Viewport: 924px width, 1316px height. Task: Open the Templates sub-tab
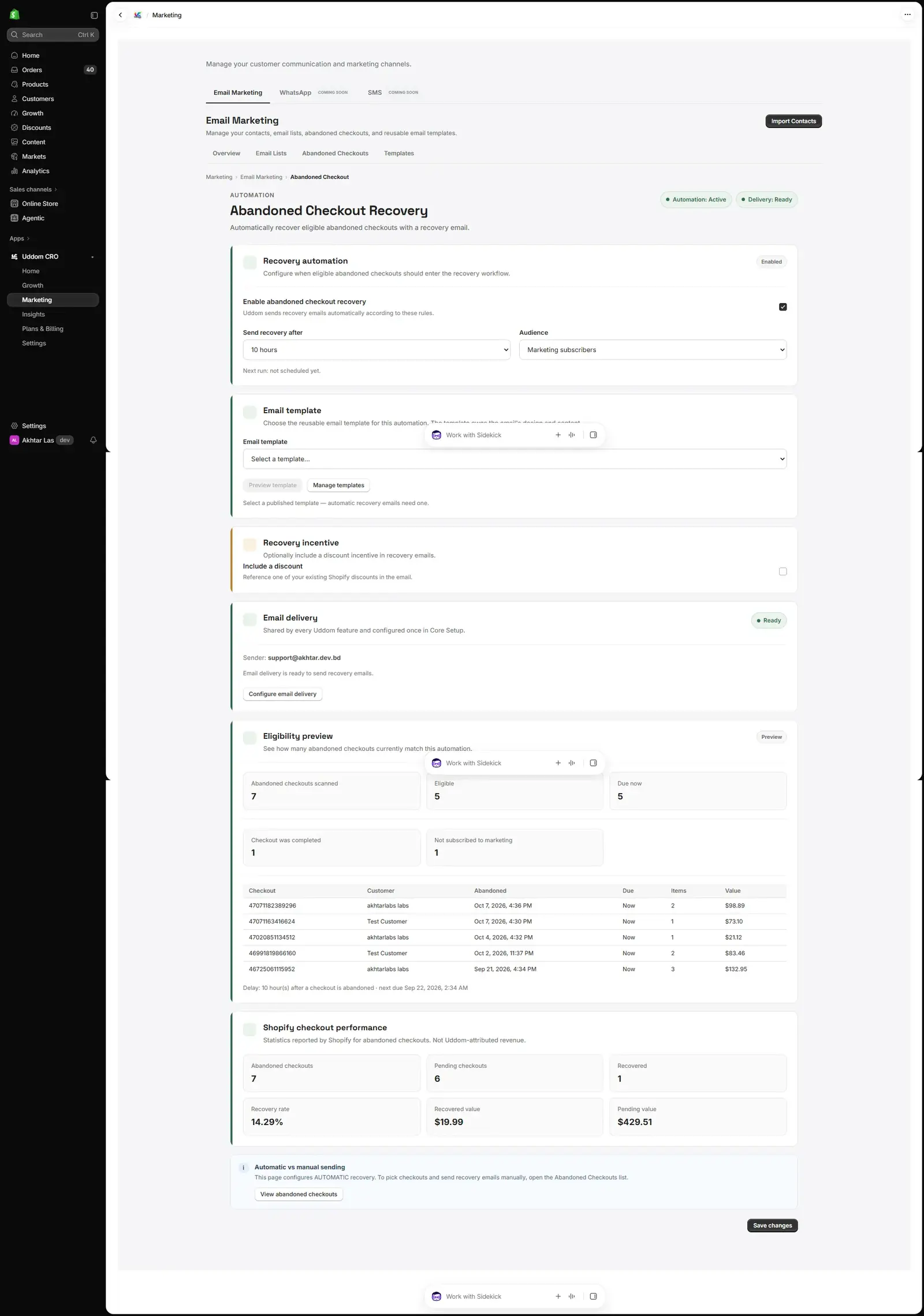399,154
